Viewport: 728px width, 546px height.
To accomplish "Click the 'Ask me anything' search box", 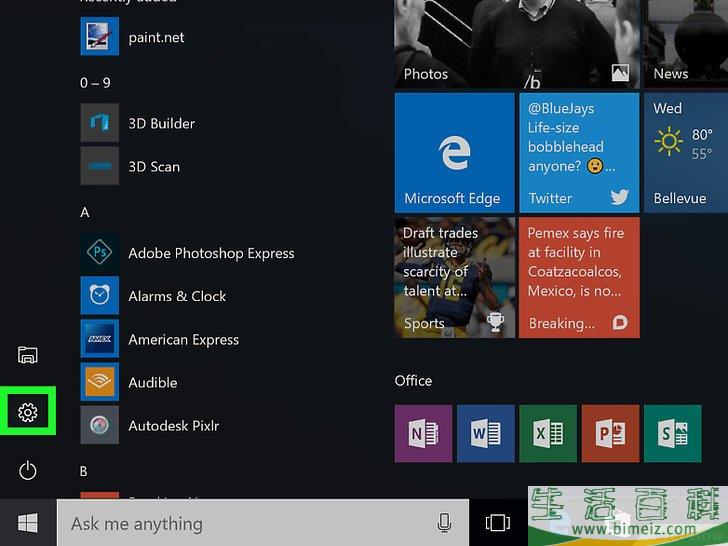I will (263, 523).
